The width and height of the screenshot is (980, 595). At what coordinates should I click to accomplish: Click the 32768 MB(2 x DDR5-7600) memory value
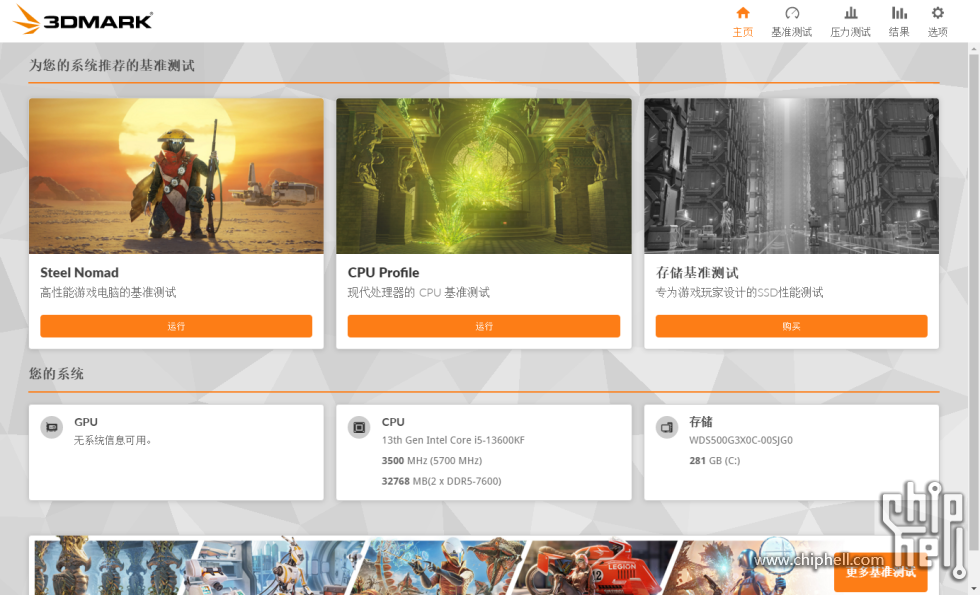pos(441,481)
